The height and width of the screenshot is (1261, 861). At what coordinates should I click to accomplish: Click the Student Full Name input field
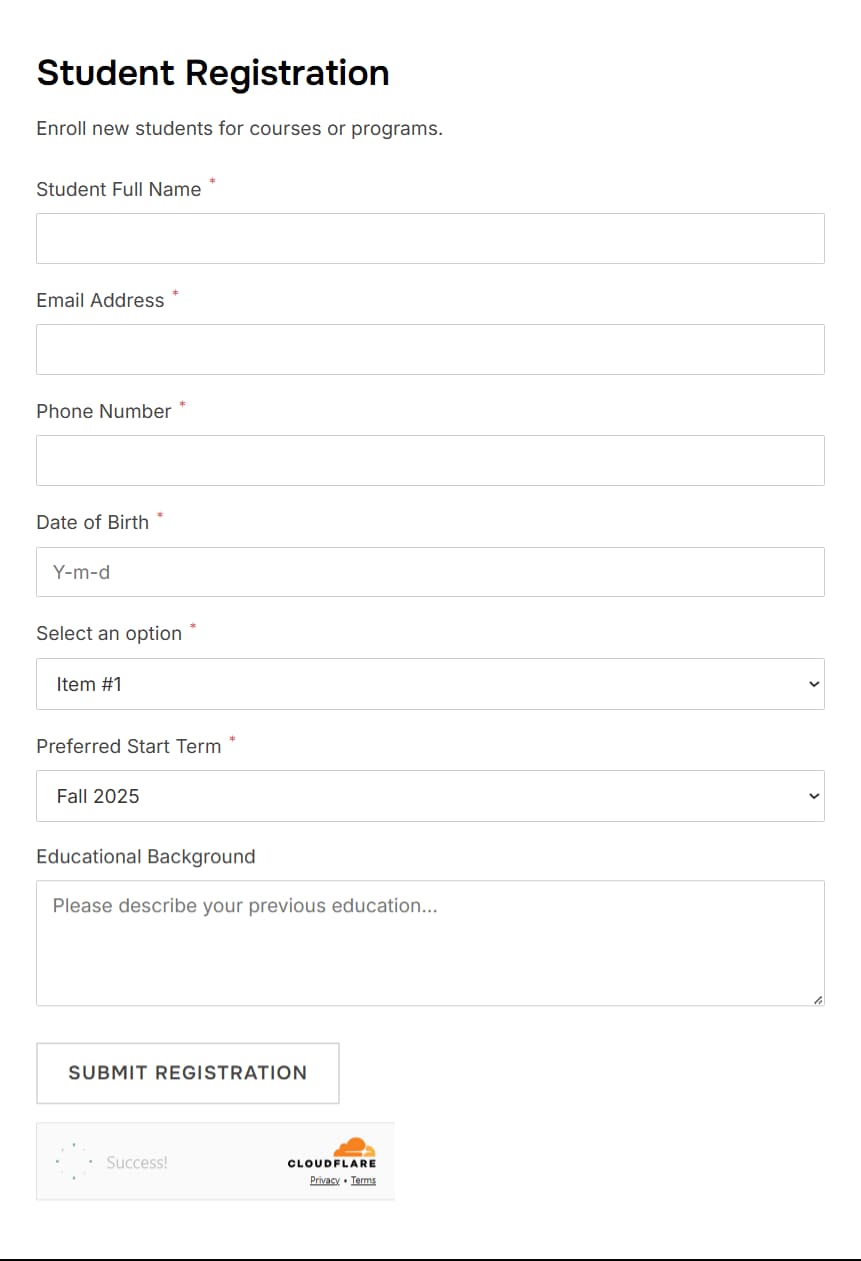pos(430,238)
